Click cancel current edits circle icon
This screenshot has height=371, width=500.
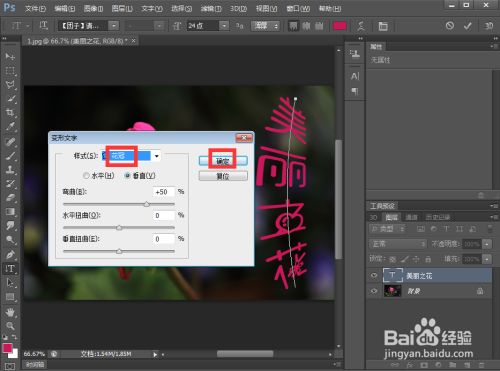click(x=450, y=26)
